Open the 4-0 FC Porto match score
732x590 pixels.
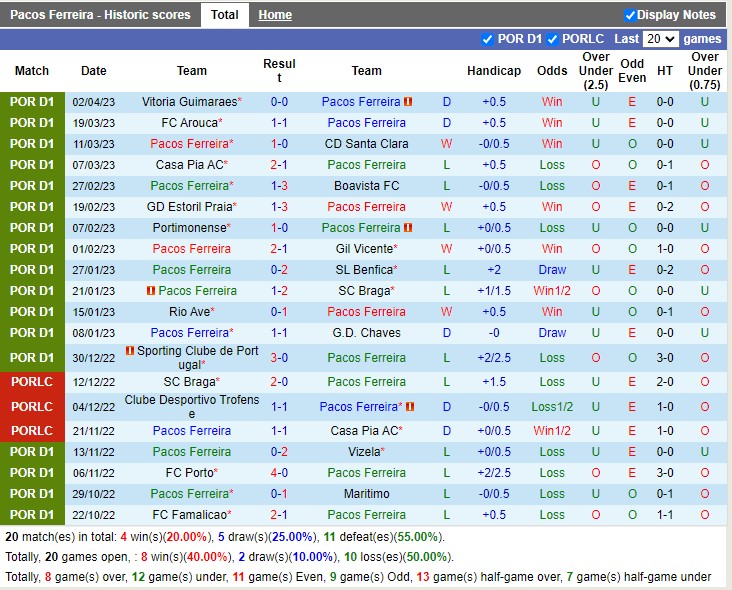[279, 473]
